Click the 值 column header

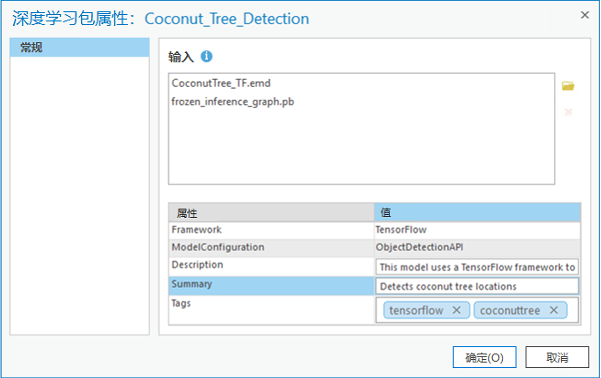[x=478, y=212]
